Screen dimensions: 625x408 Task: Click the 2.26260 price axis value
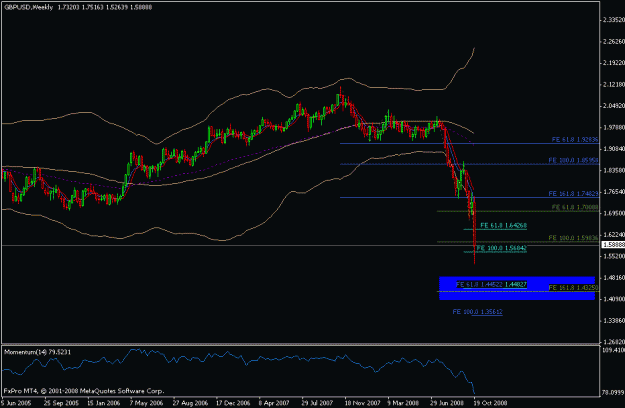coord(614,41)
